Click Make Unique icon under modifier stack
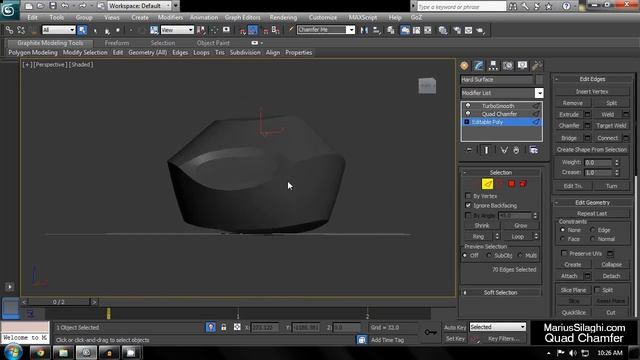 tap(504, 150)
